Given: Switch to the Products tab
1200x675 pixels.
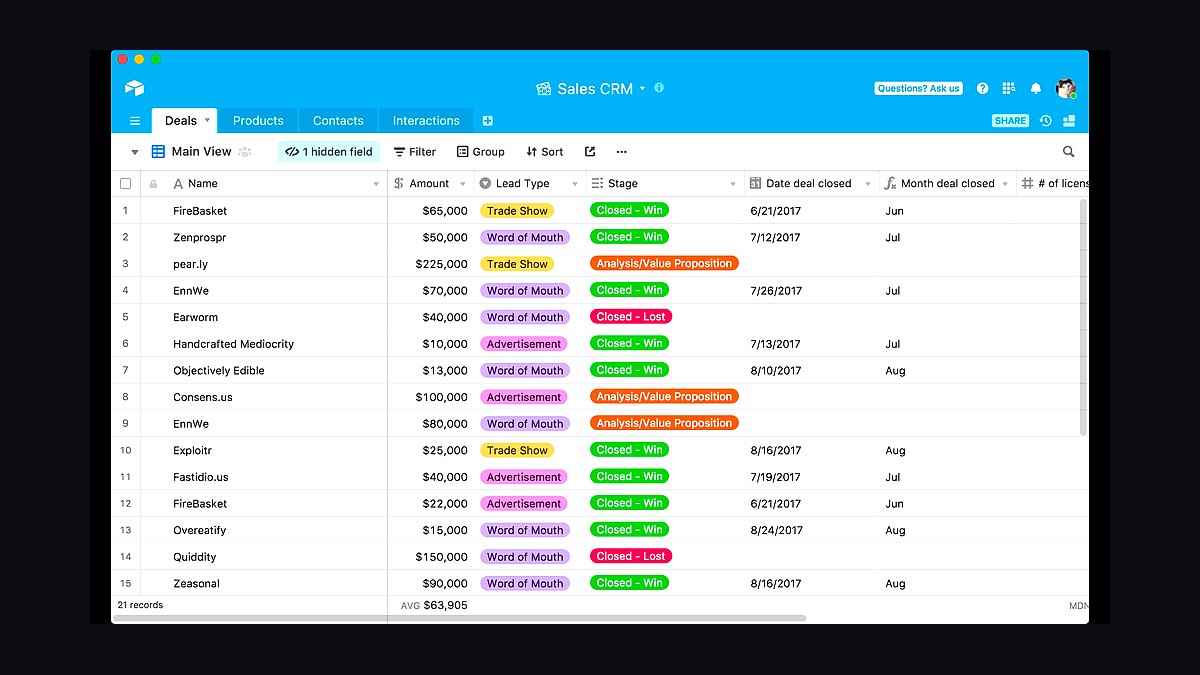Looking at the screenshot, I should click(258, 121).
